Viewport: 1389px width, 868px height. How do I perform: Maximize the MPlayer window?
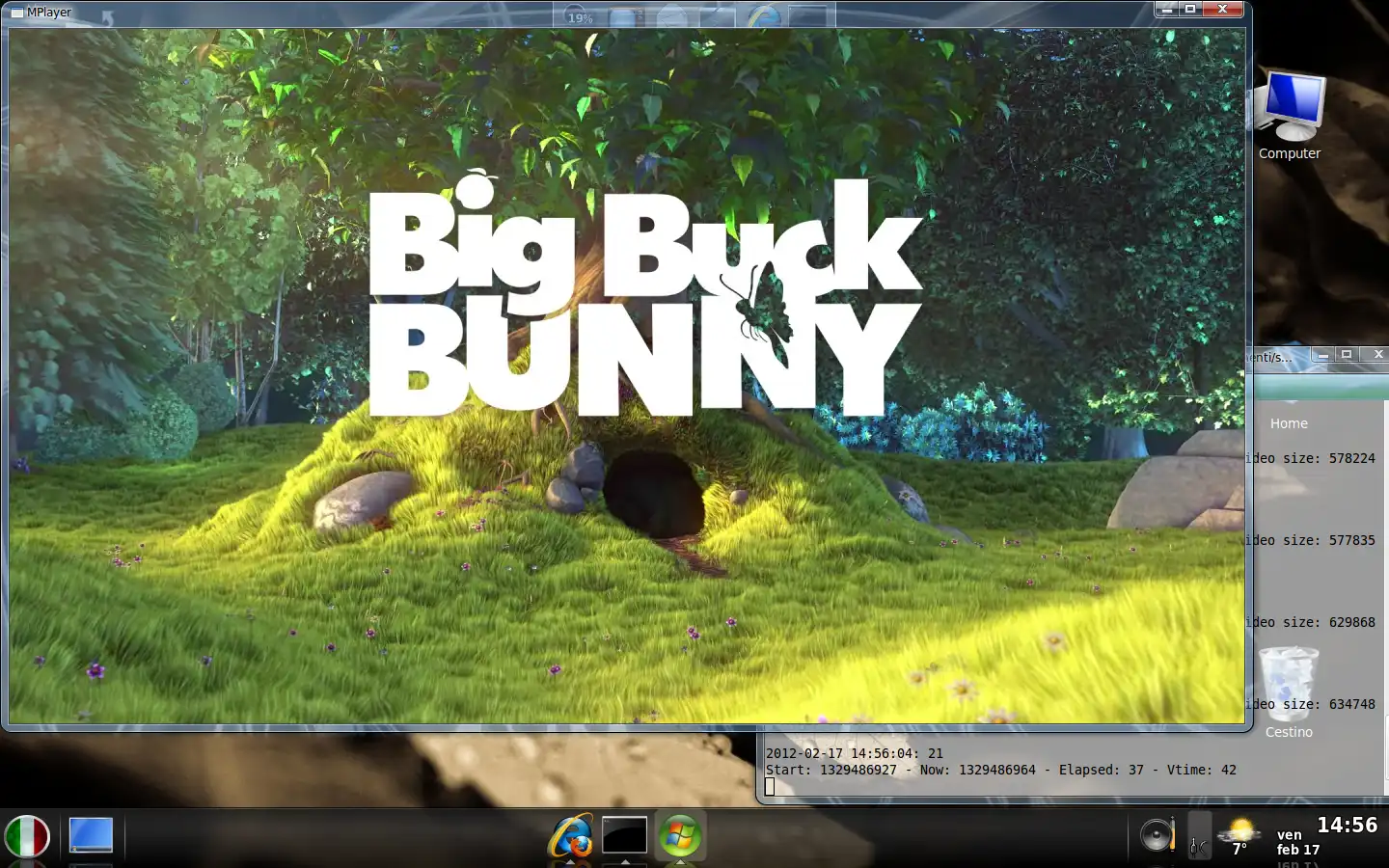point(1190,9)
